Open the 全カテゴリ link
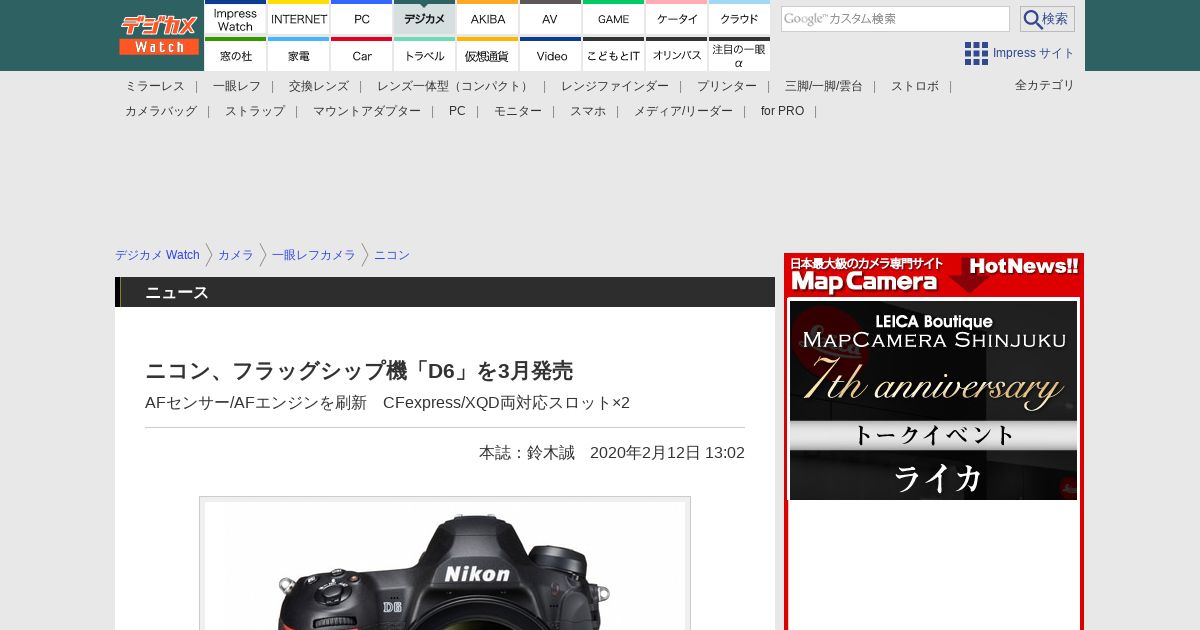This screenshot has width=1200, height=630. coord(1045,85)
